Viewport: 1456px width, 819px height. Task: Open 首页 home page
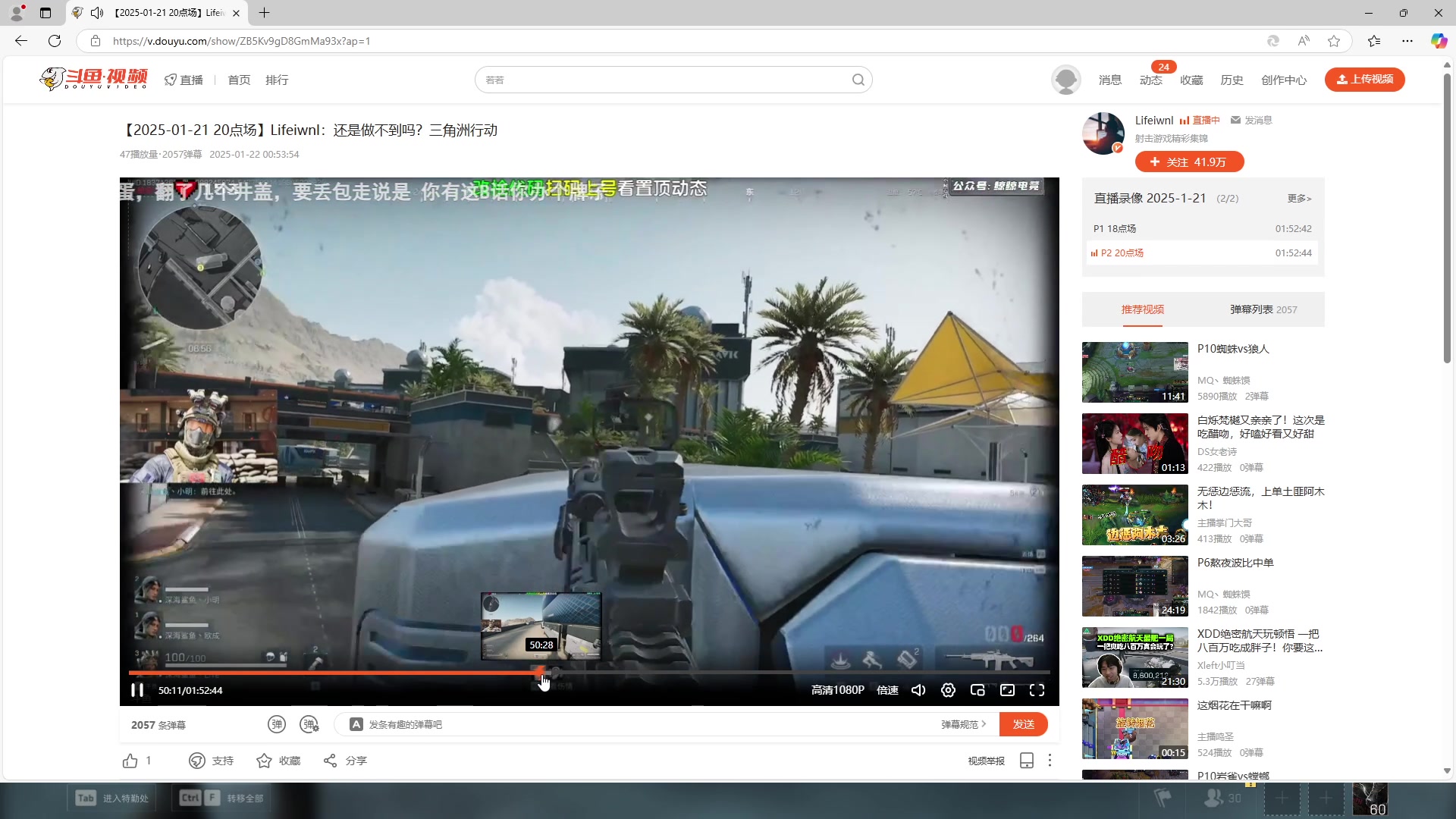click(x=239, y=80)
